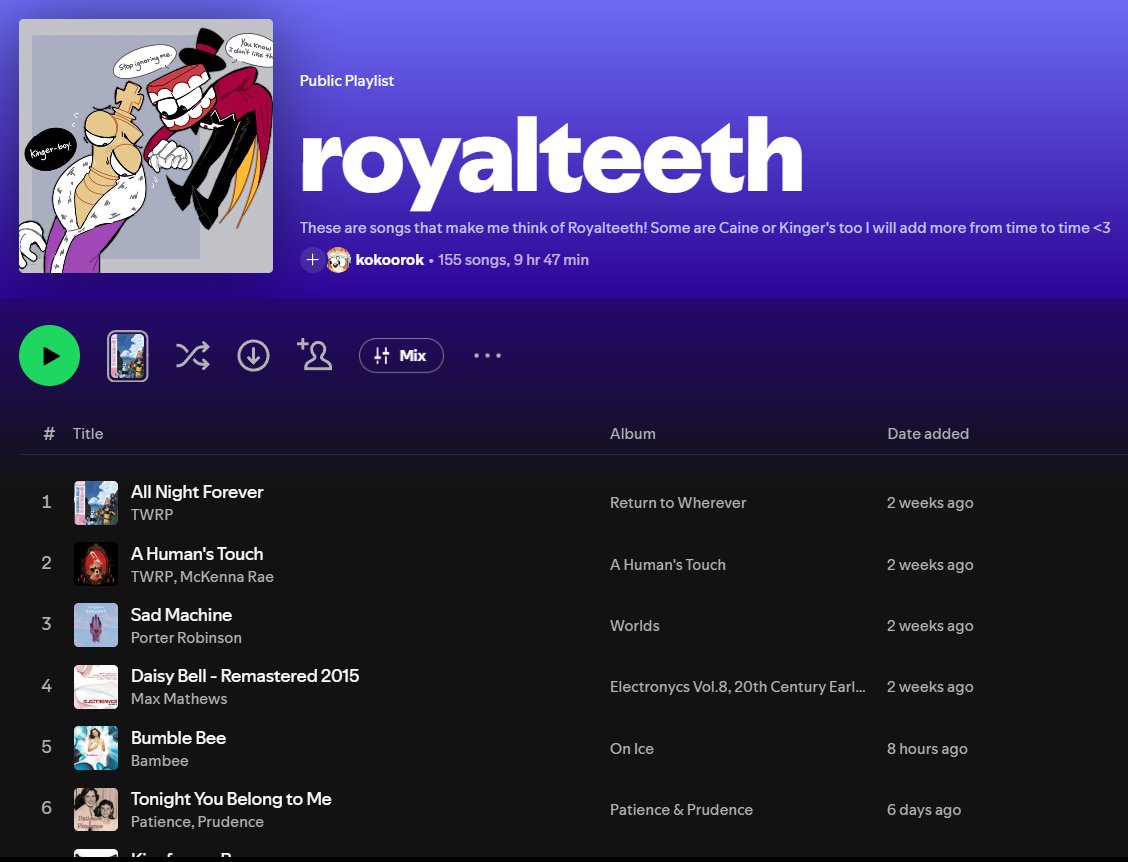Click track number 5
The width and height of the screenshot is (1128, 862).
click(47, 747)
